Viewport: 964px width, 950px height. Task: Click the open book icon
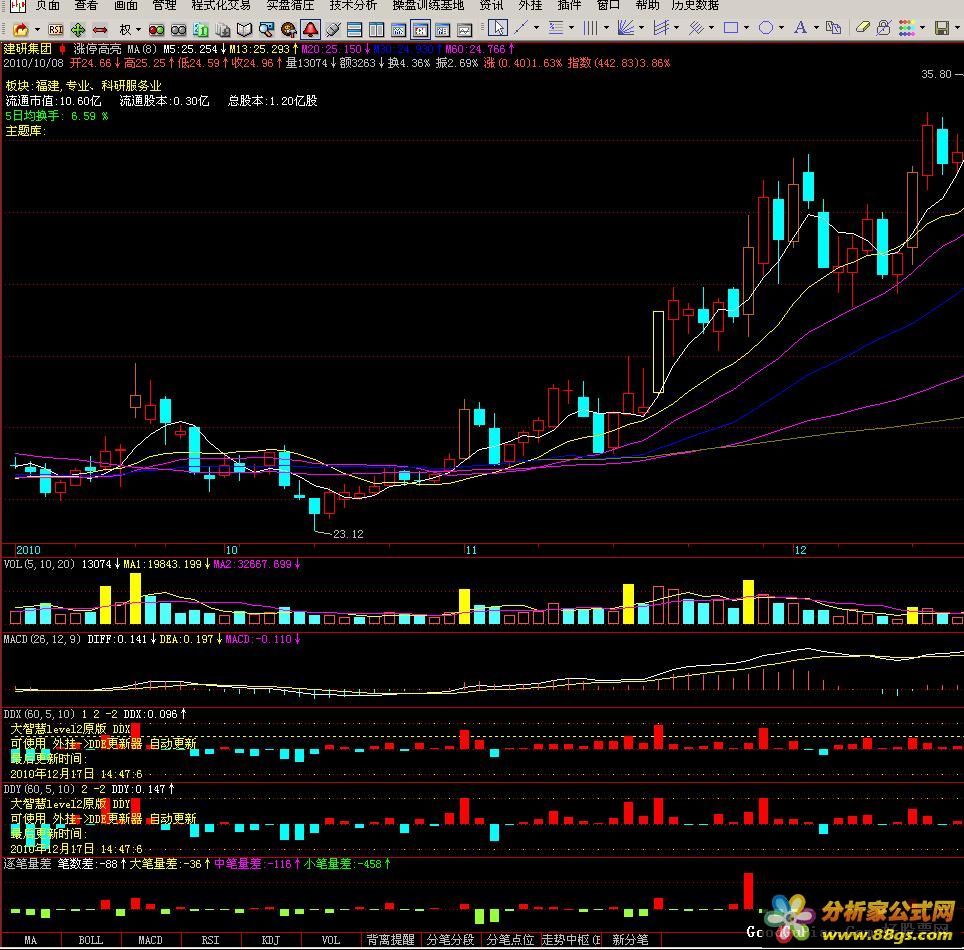245,30
